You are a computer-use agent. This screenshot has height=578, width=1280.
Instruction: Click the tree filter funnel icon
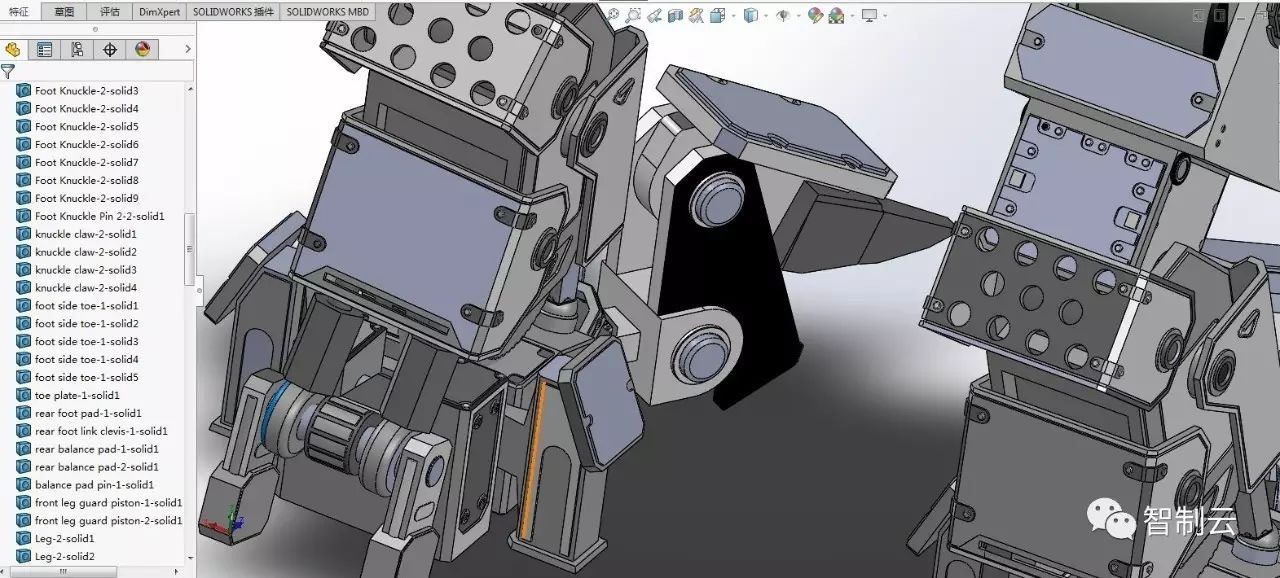coord(8,72)
